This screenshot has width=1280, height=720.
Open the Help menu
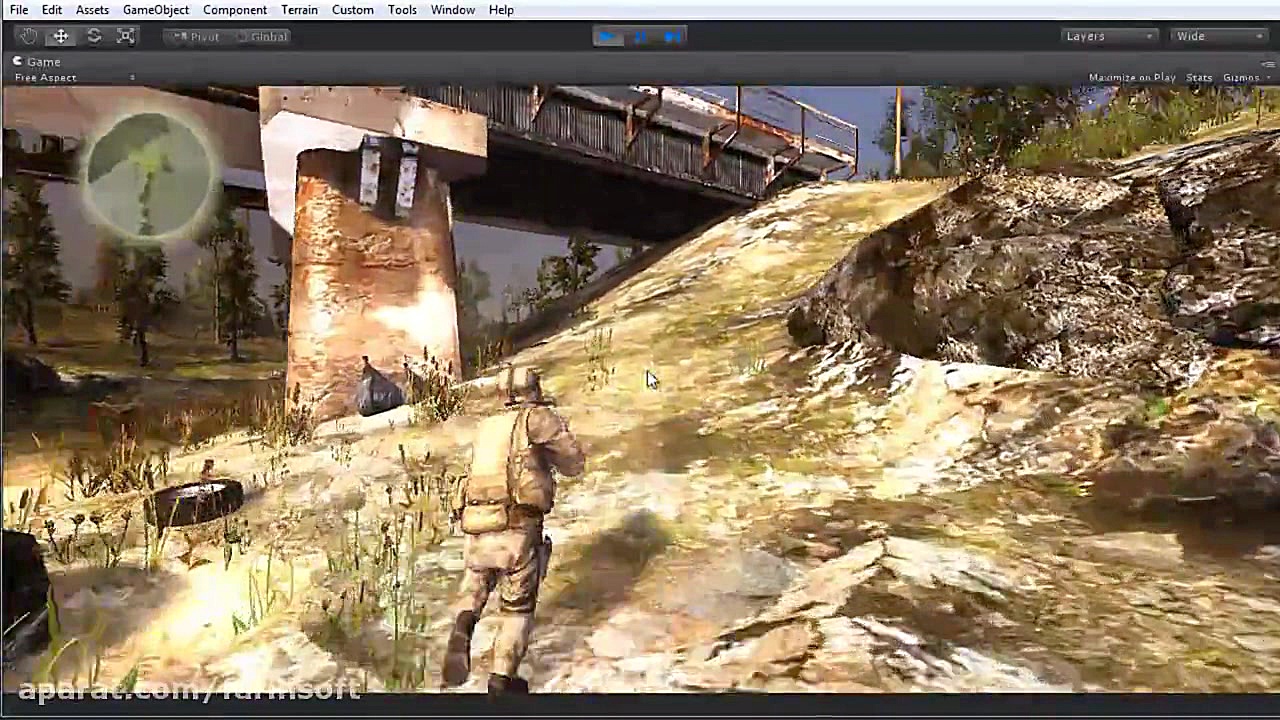coord(501,10)
